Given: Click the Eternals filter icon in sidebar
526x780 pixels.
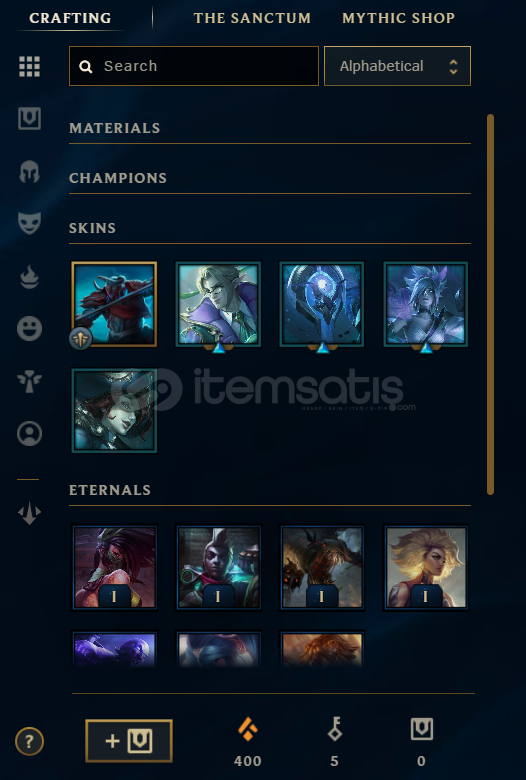Looking at the screenshot, I should coord(29,512).
